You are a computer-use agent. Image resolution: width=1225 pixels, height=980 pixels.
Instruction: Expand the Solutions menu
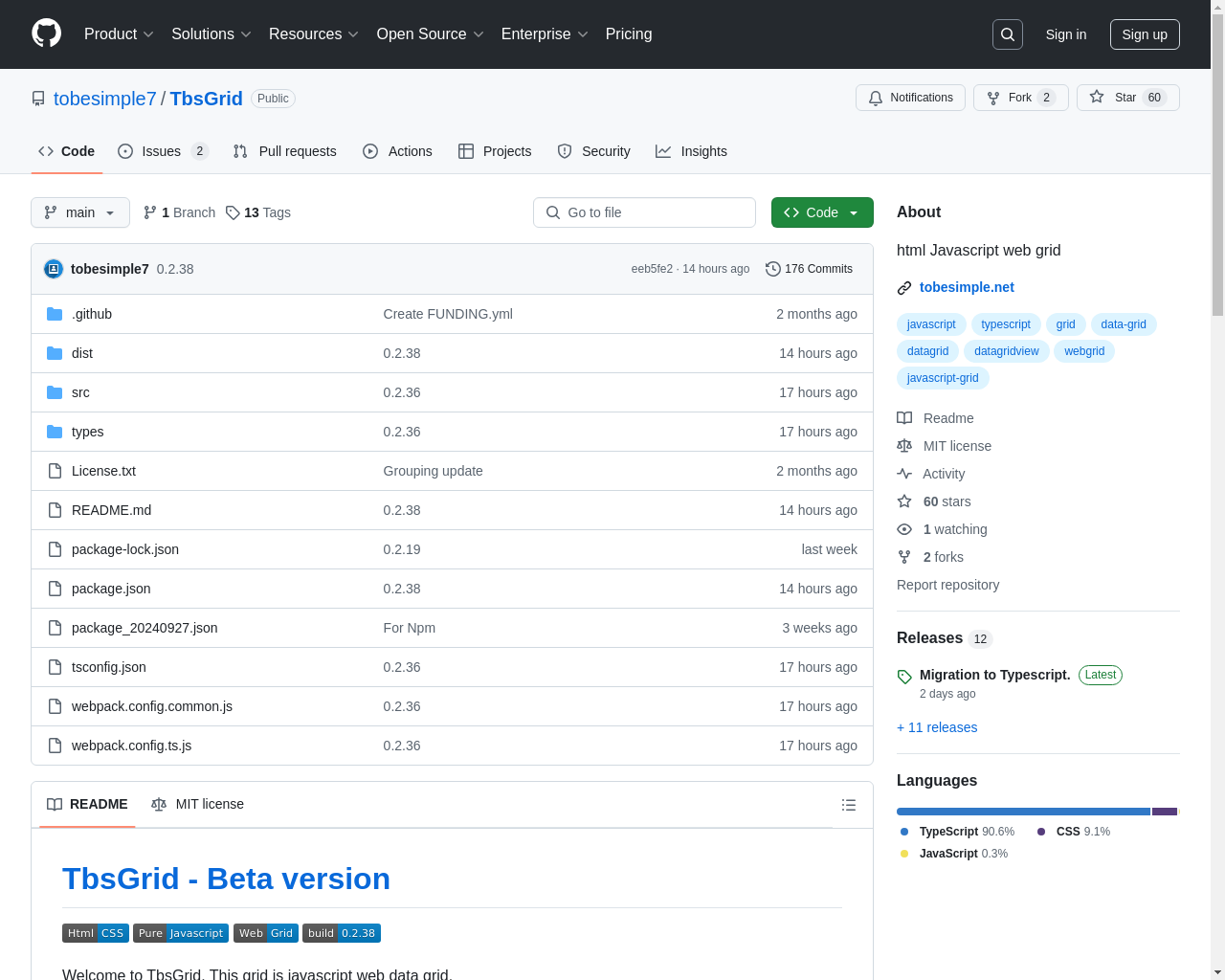click(x=212, y=34)
